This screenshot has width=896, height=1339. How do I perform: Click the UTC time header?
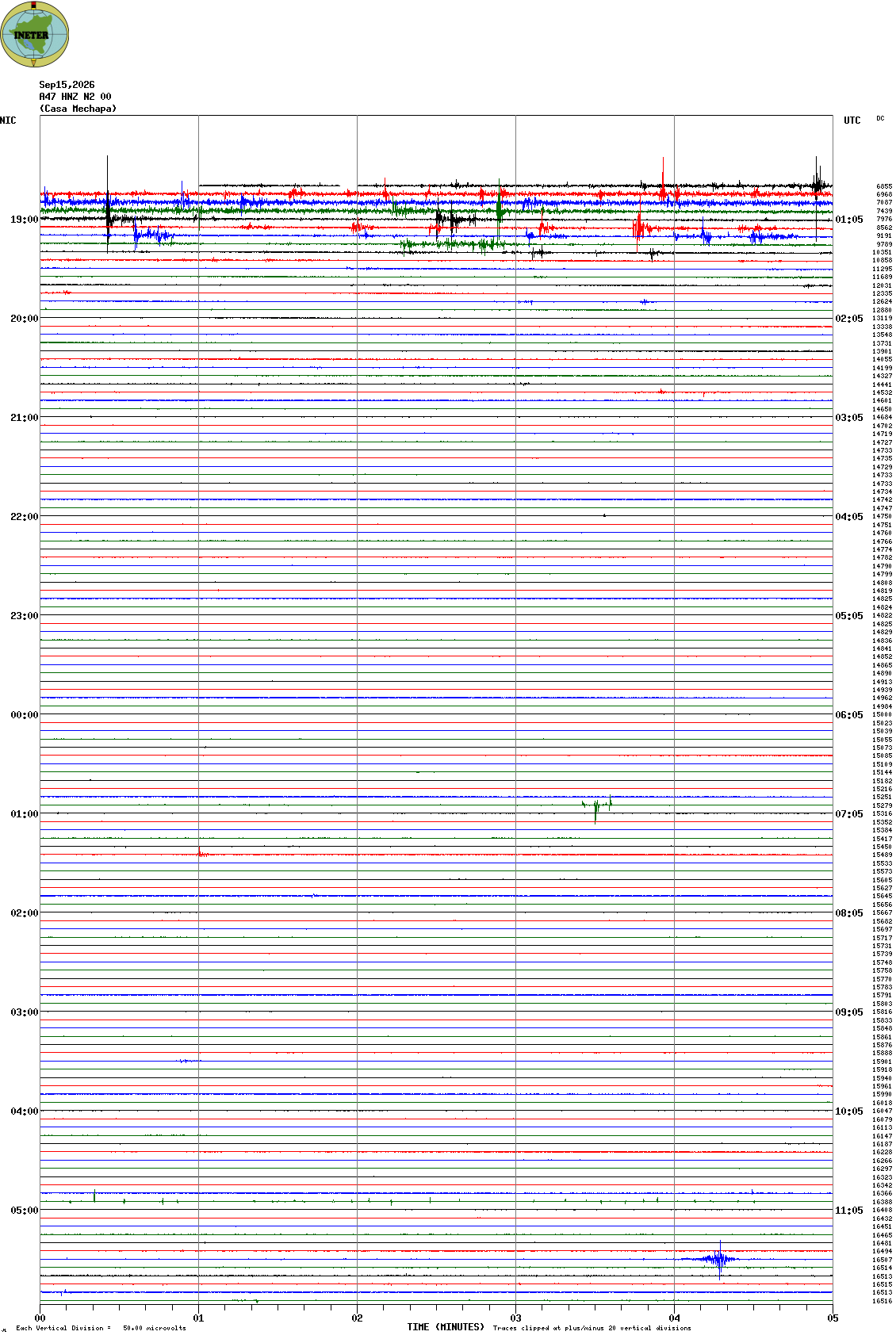(x=852, y=121)
